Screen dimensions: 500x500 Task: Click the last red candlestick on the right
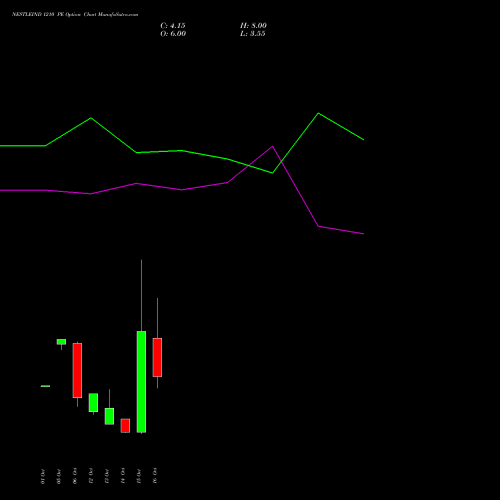point(157,357)
